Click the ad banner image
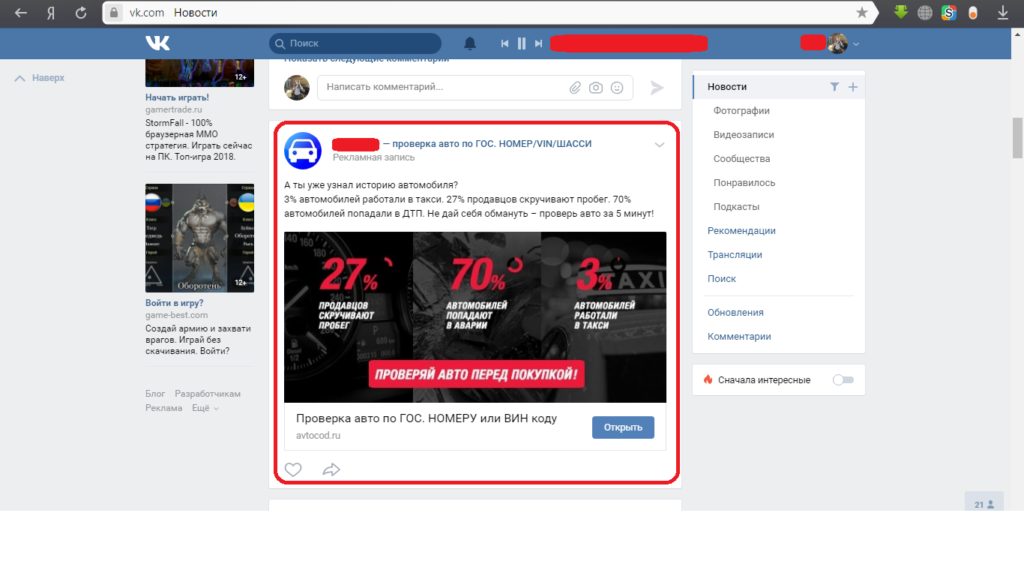 click(x=475, y=317)
